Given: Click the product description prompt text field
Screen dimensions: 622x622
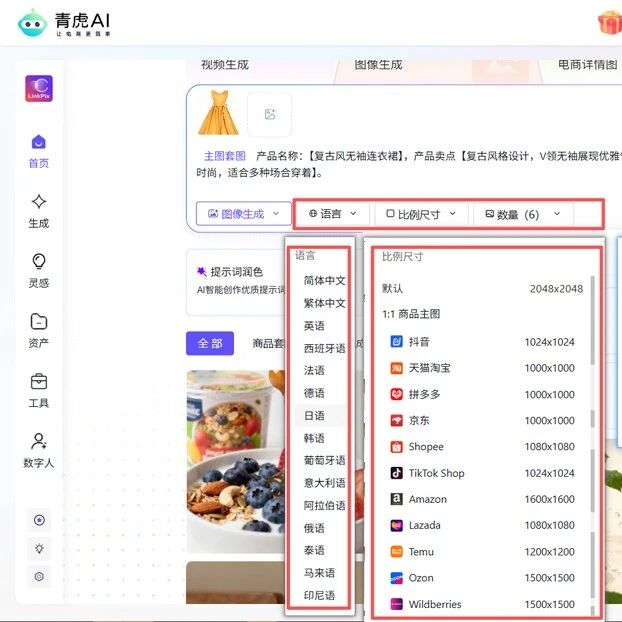Looking at the screenshot, I should tap(409, 164).
